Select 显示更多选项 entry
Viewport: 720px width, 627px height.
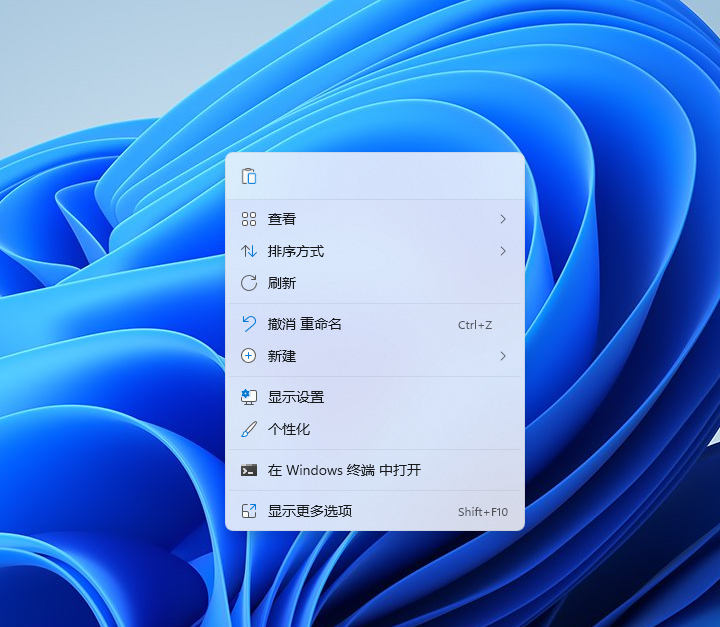(x=375, y=511)
